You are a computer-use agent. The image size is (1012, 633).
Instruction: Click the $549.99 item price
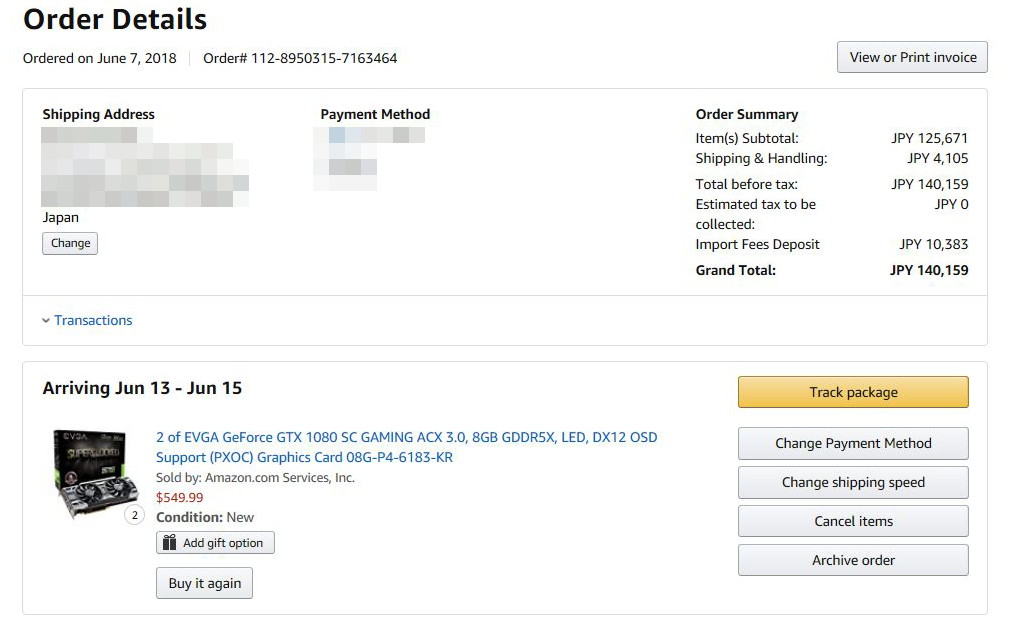[x=179, y=497]
